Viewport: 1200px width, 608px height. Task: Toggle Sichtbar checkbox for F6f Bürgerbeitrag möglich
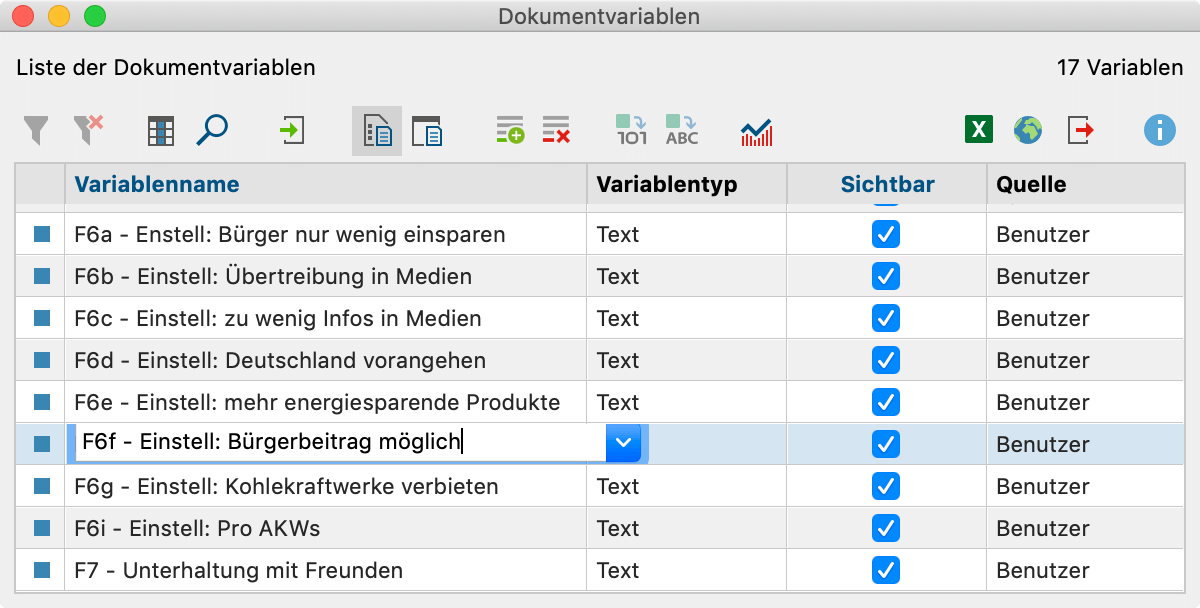pos(886,443)
